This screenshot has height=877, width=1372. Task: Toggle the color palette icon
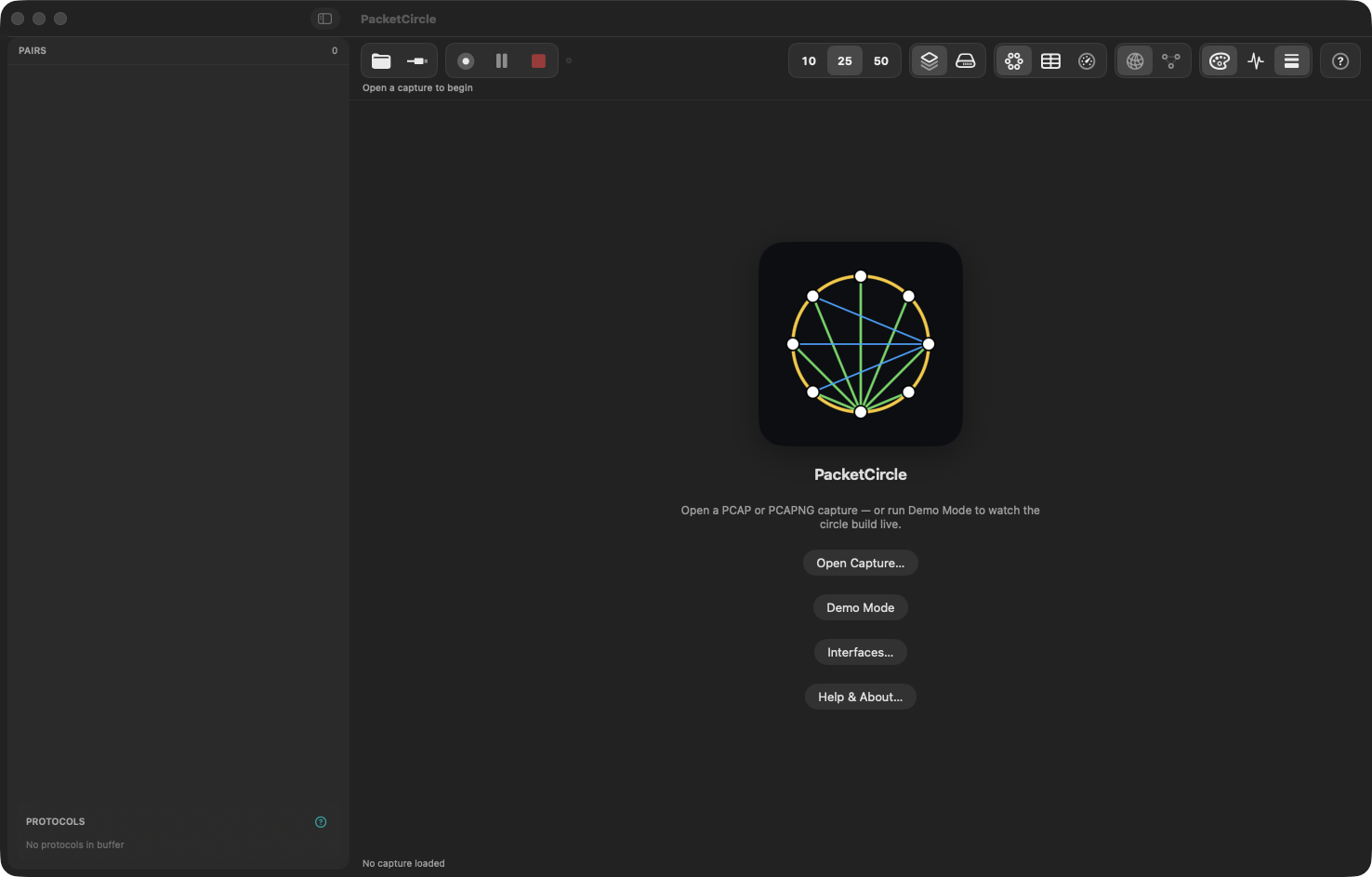pyautogui.click(x=1220, y=60)
